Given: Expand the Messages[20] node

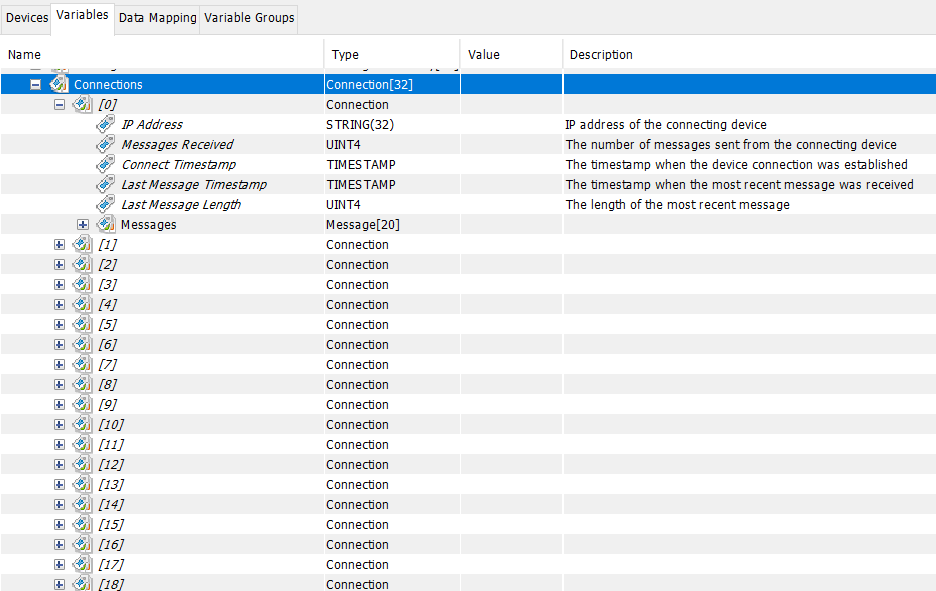Looking at the screenshot, I should [83, 224].
